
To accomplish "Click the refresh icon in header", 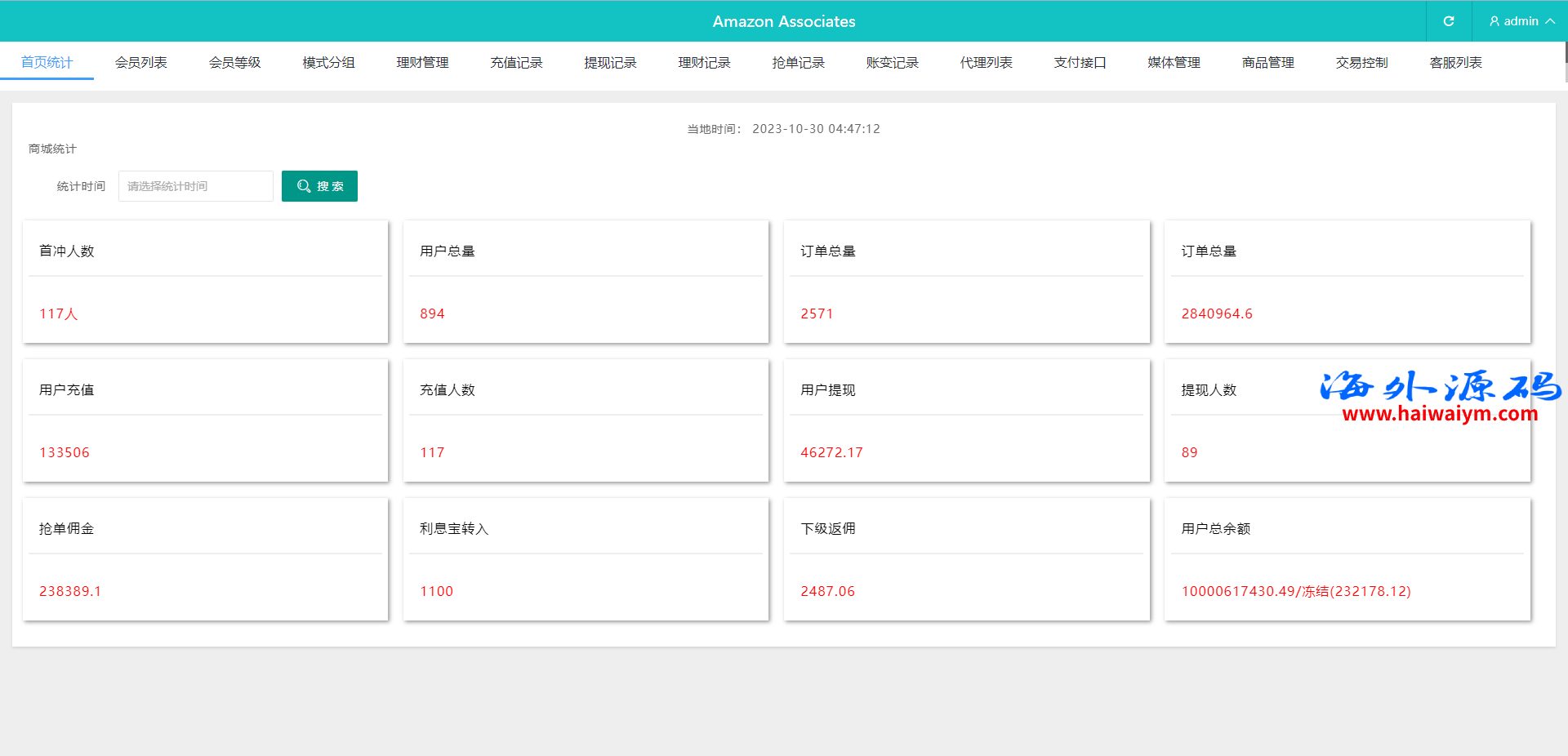I will (1448, 21).
